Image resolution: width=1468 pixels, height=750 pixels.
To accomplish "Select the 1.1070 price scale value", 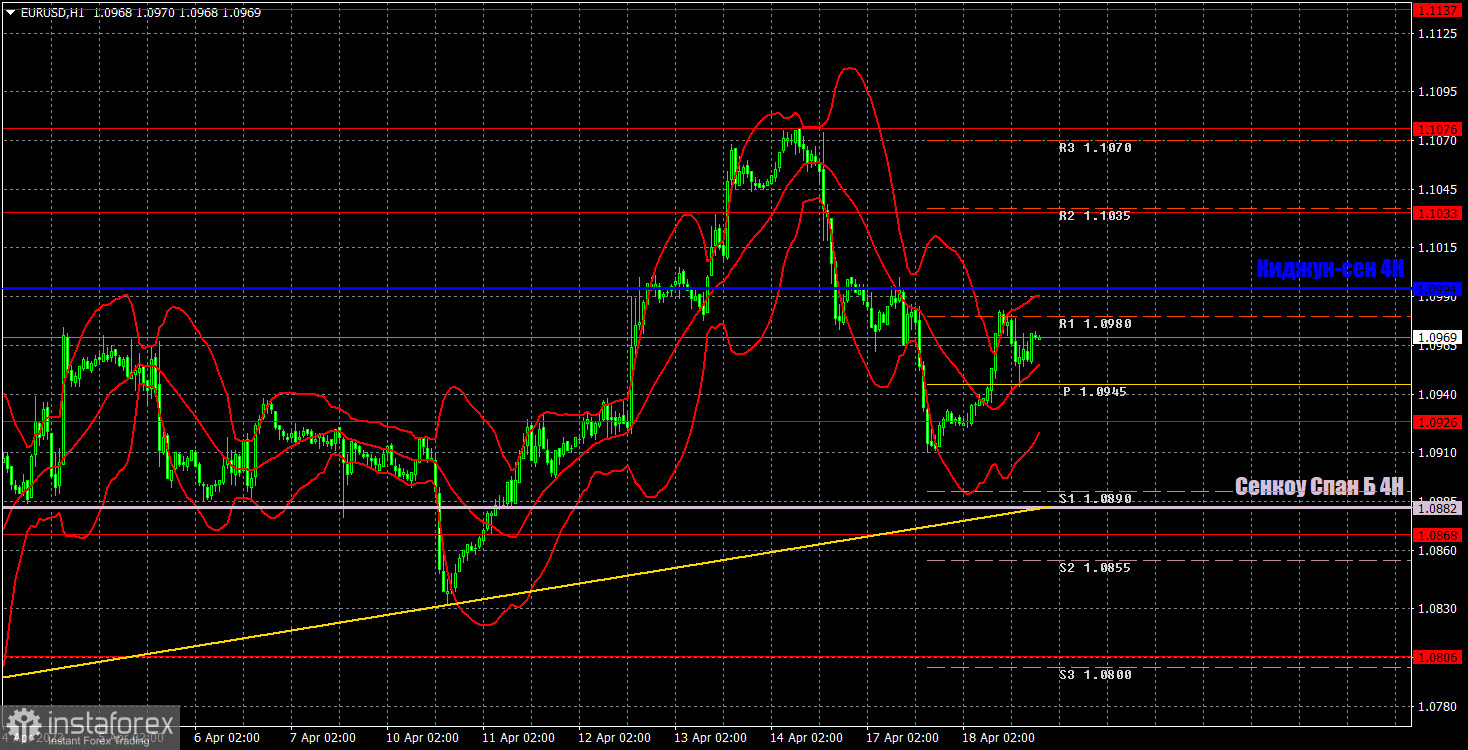I will pyautogui.click(x=1438, y=142).
